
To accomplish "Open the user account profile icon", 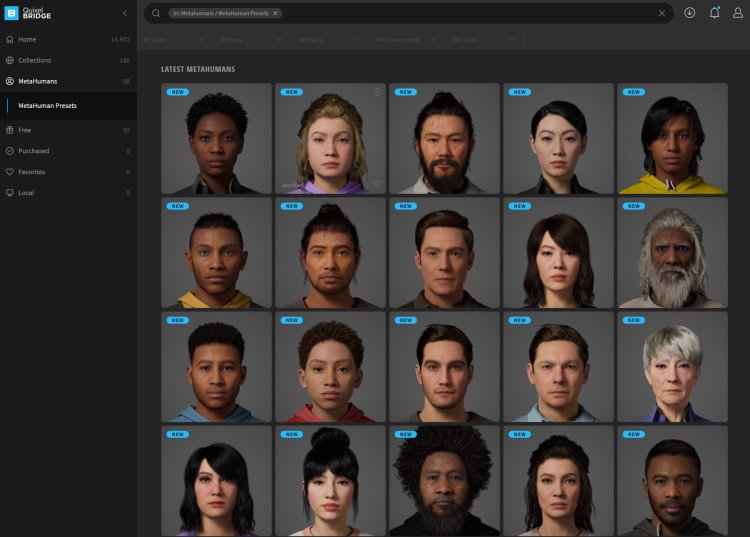I will (738, 13).
